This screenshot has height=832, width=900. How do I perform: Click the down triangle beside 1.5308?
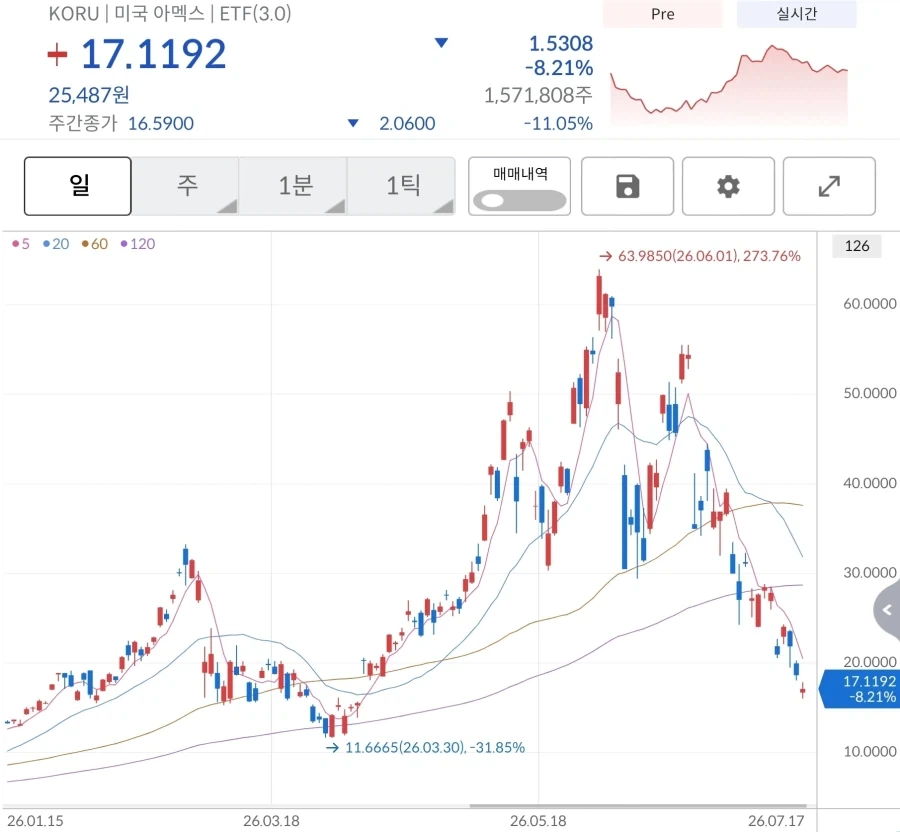(x=441, y=42)
